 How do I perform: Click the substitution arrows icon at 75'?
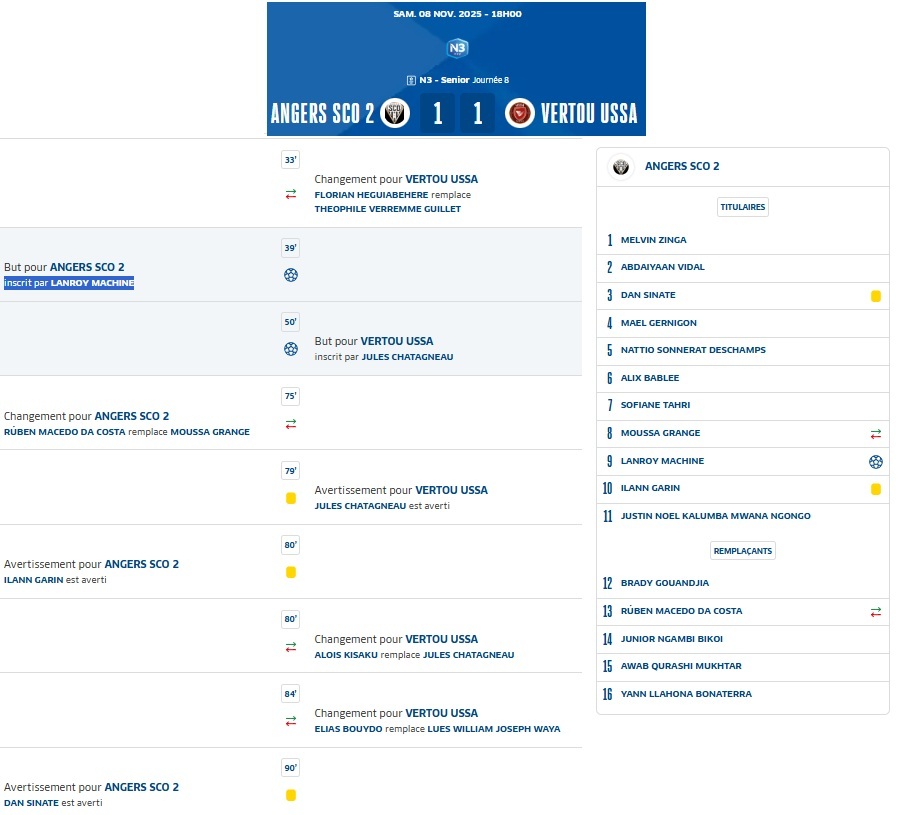pos(291,424)
